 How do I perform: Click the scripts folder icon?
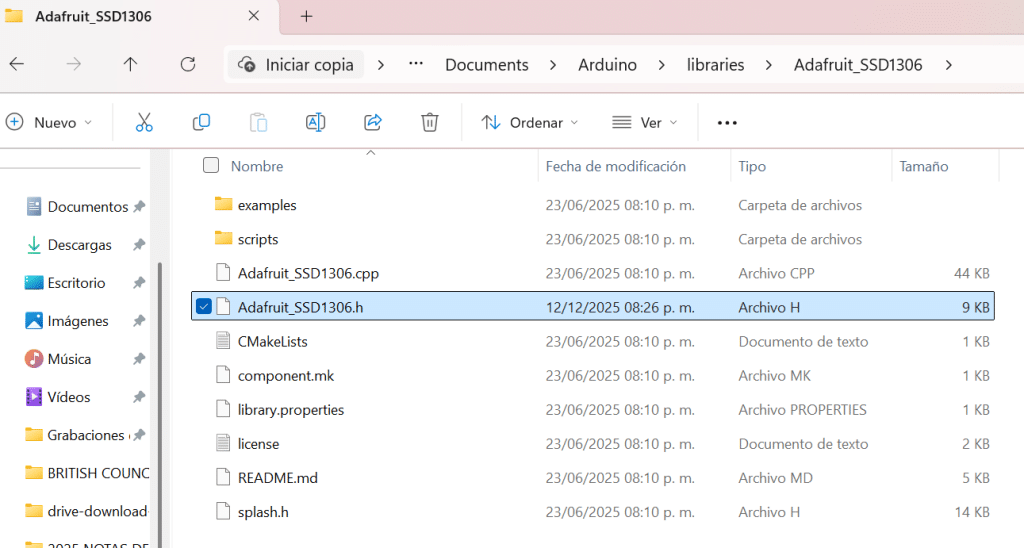click(223, 238)
